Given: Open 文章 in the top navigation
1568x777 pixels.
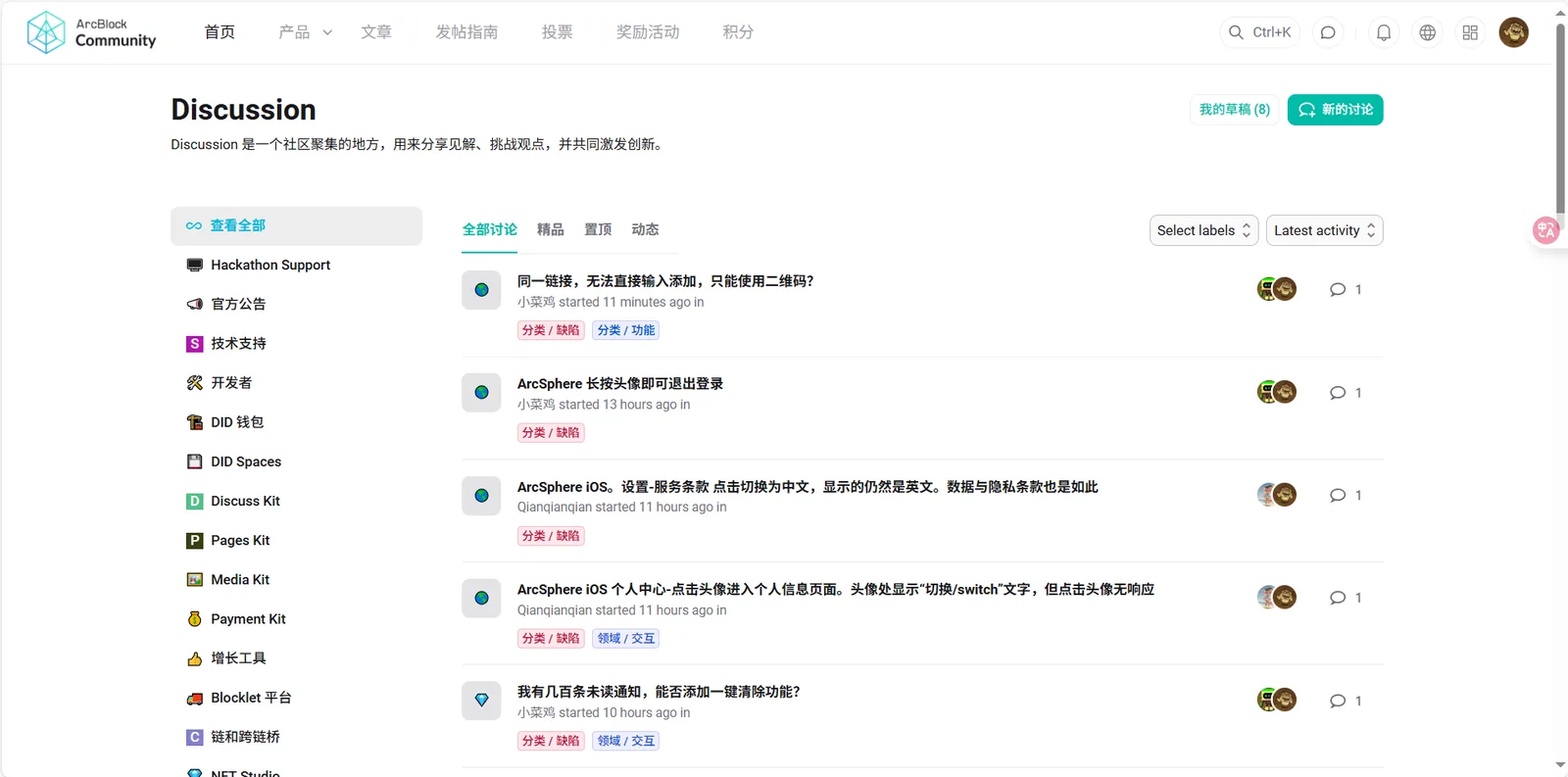Looking at the screenshot, I should click(376, 32).
